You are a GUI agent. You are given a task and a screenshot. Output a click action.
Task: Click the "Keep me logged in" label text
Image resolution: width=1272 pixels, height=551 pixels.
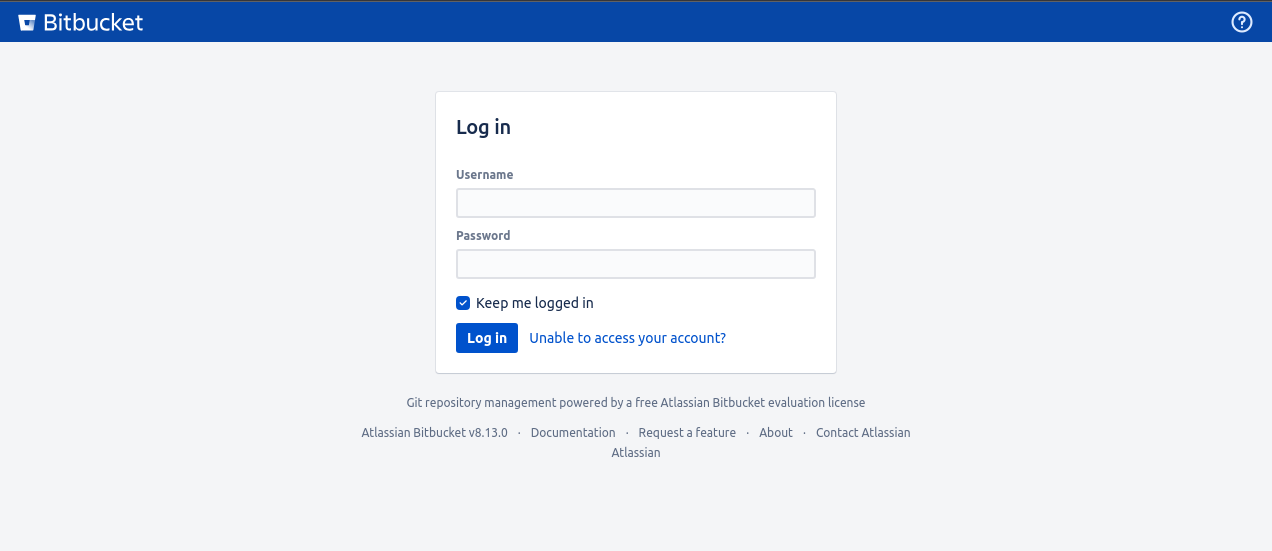[x=534, y=303]
